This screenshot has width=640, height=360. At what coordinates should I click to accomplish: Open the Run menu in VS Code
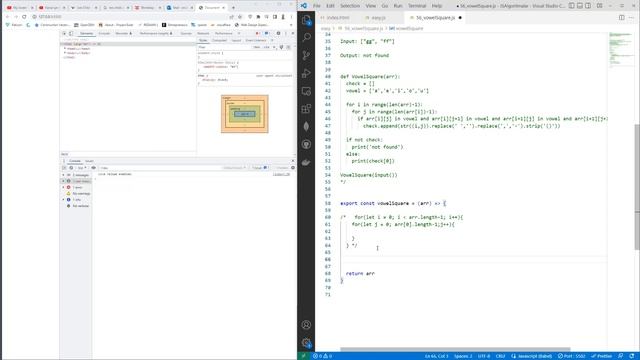398,6
